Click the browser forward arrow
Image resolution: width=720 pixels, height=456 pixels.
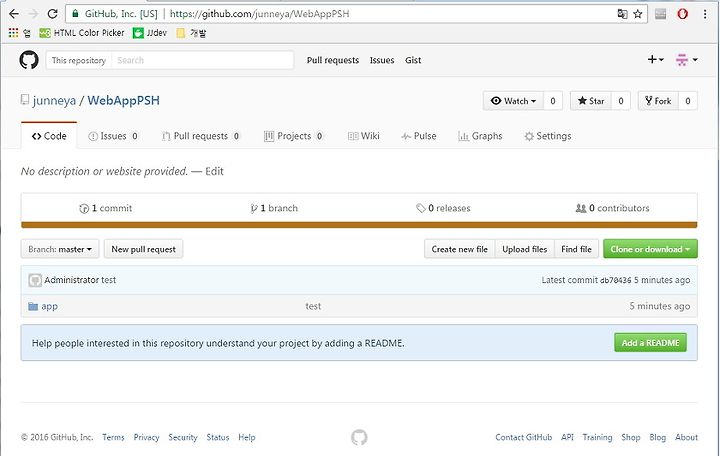(x=33, y=14)
